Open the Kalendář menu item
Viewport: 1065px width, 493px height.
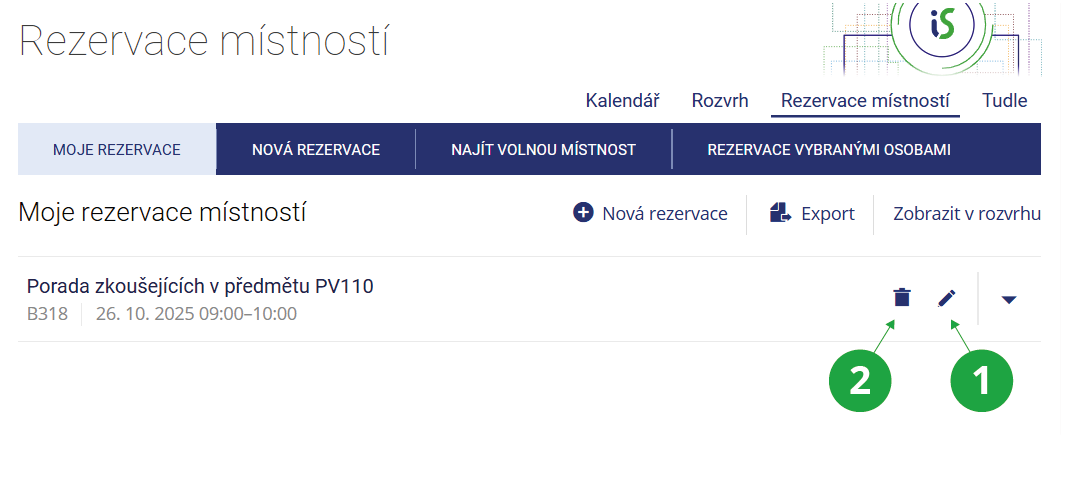pyautogui.click(x=622, y=100)
